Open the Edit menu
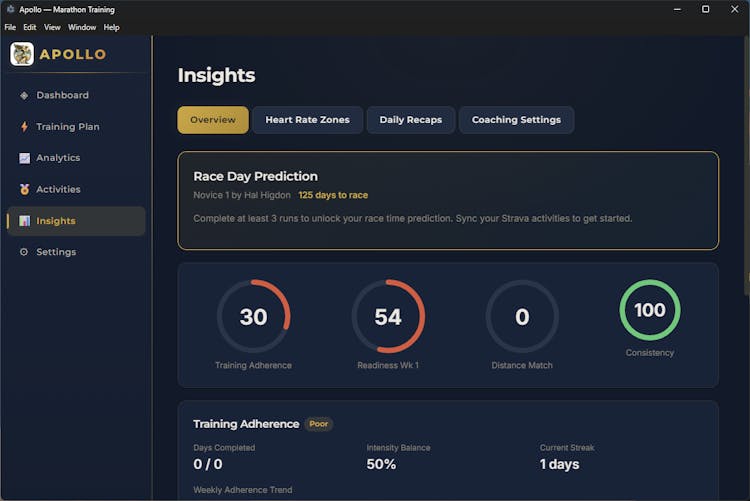750x501 pixels. pos(30,27)
